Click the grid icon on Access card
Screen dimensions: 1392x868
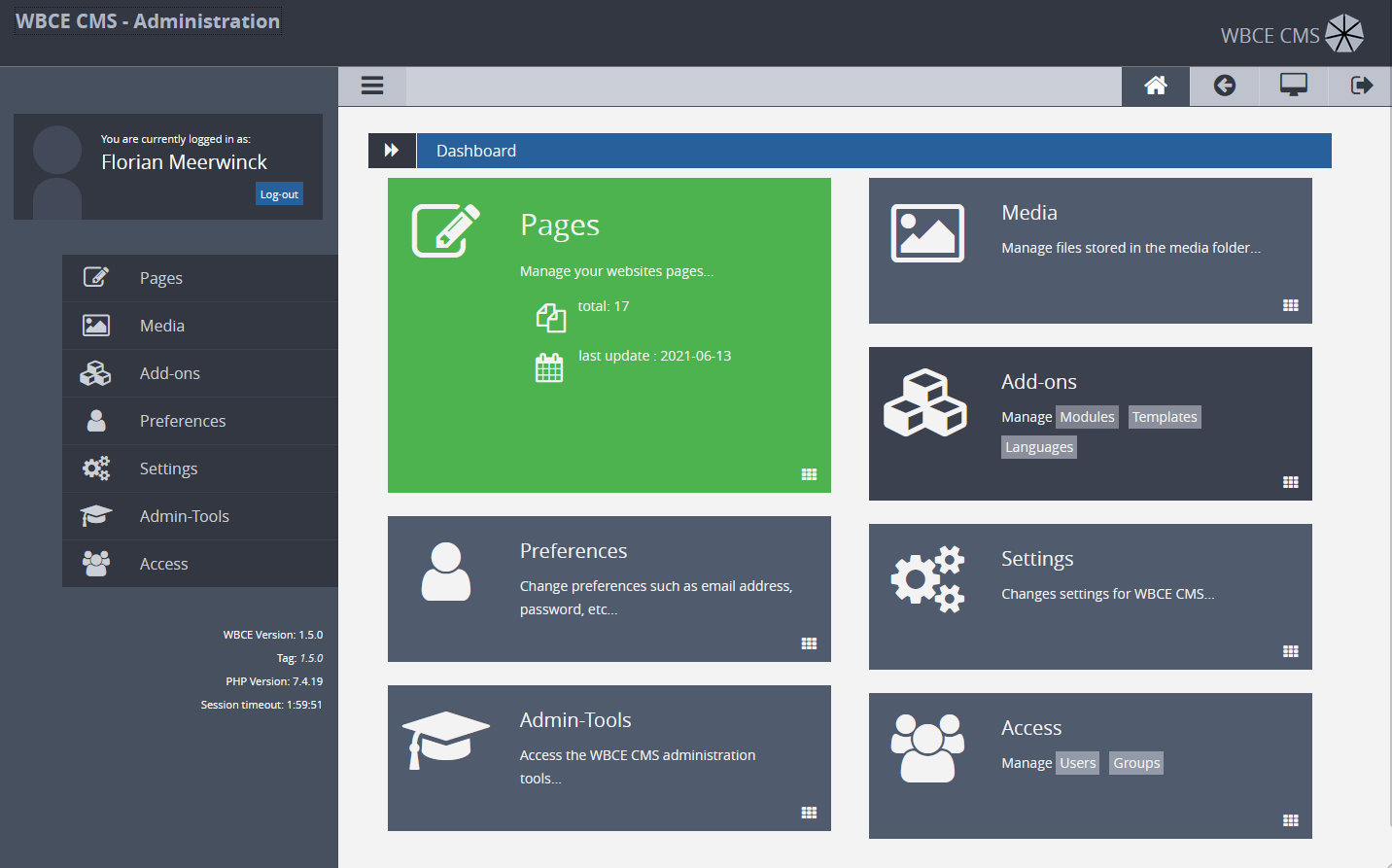tap(1291, 820)
